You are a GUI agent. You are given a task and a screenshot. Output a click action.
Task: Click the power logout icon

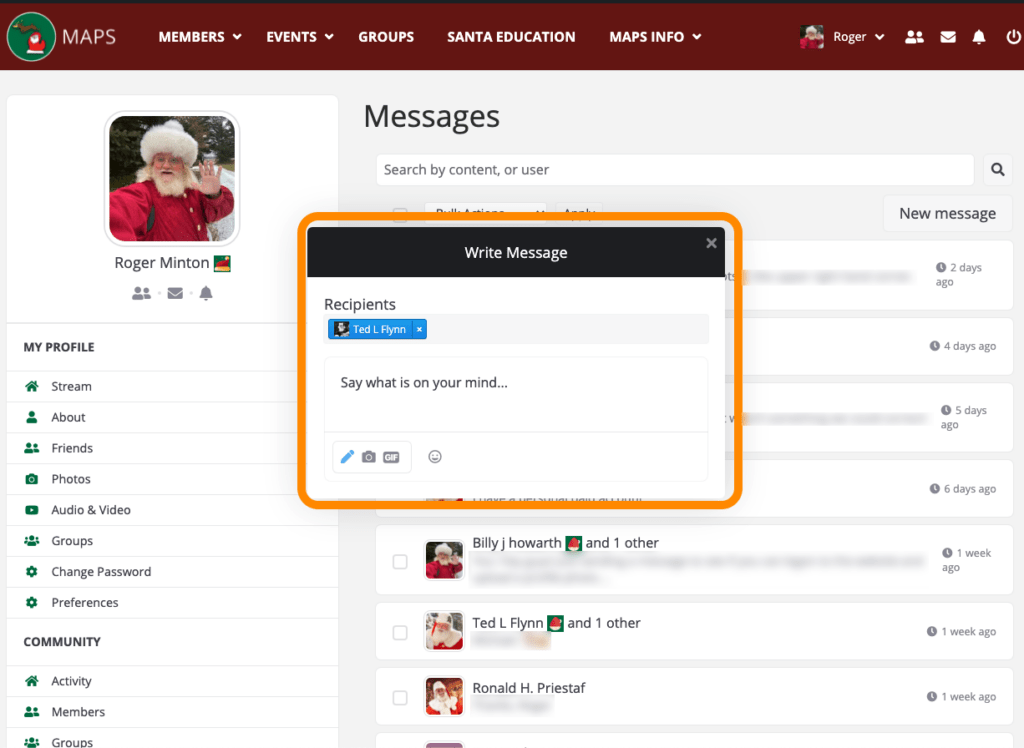(x=1013, y=37)
